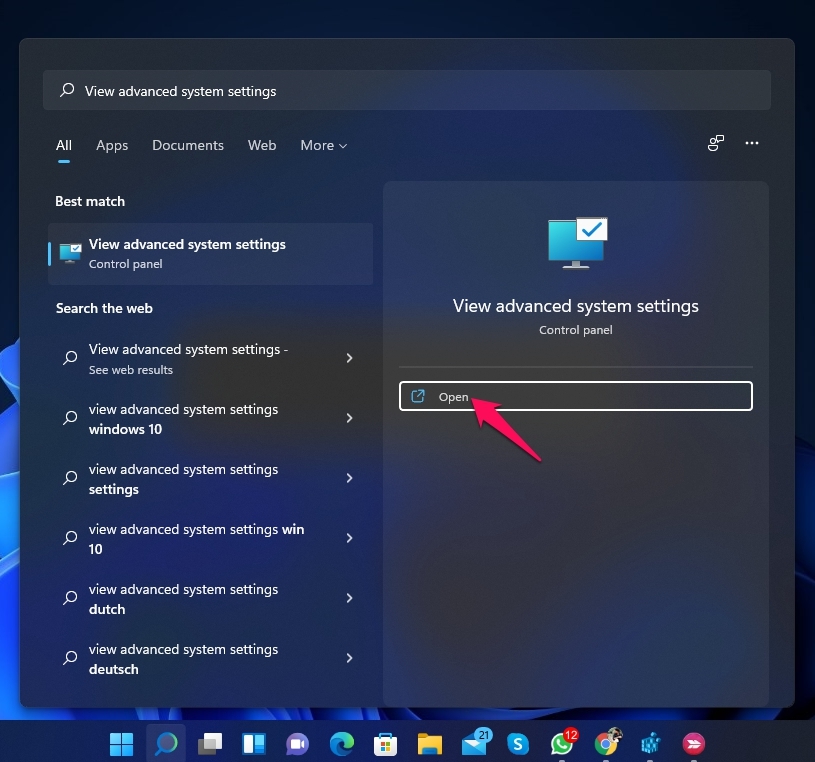Open the Widgets panel icon

coord(253,744)
